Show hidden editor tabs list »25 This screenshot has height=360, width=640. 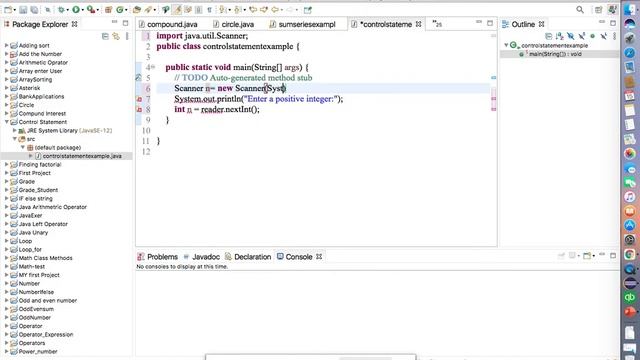tap(437, 24)
